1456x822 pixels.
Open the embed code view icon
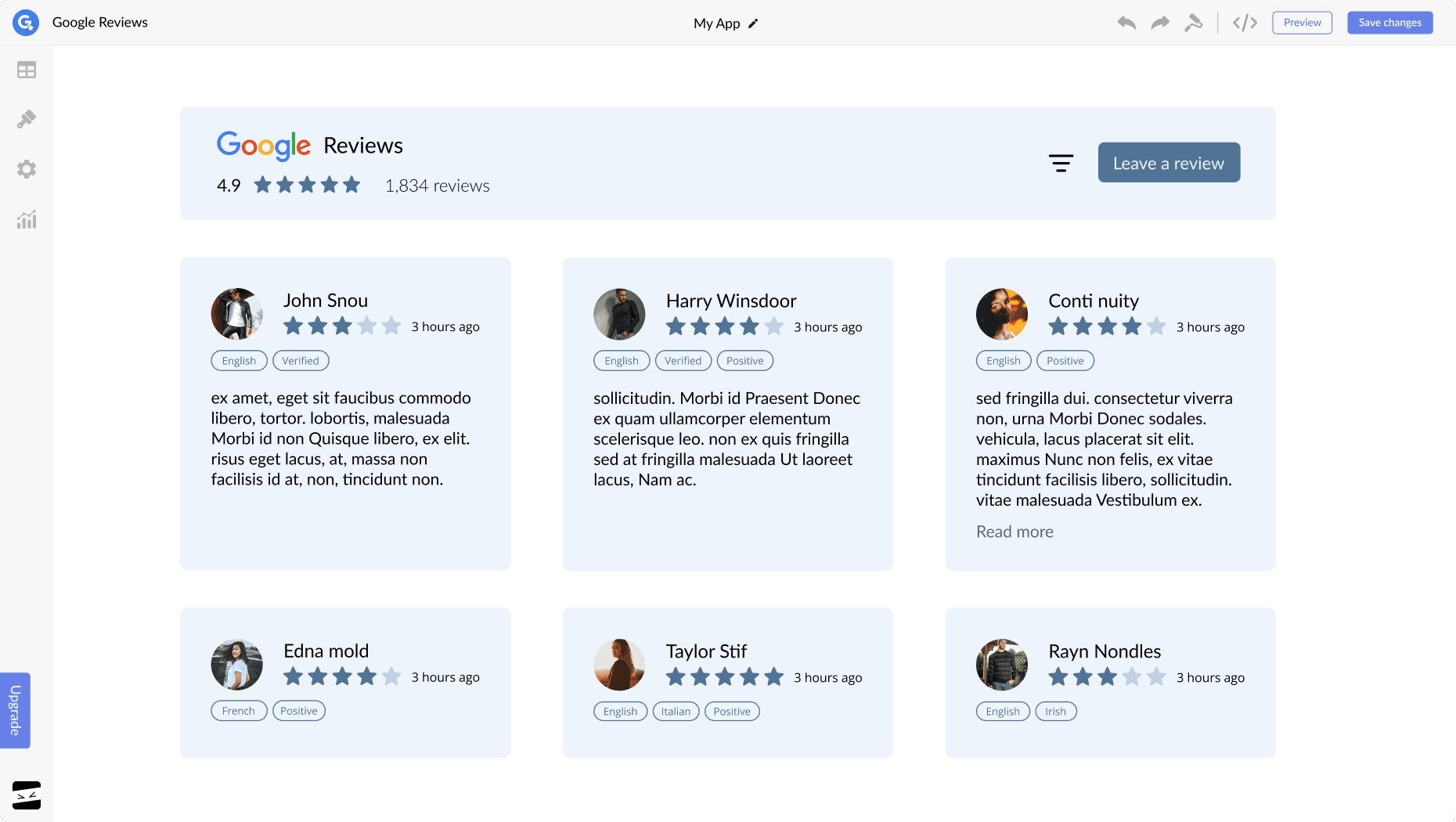[x=1245, y=23]
